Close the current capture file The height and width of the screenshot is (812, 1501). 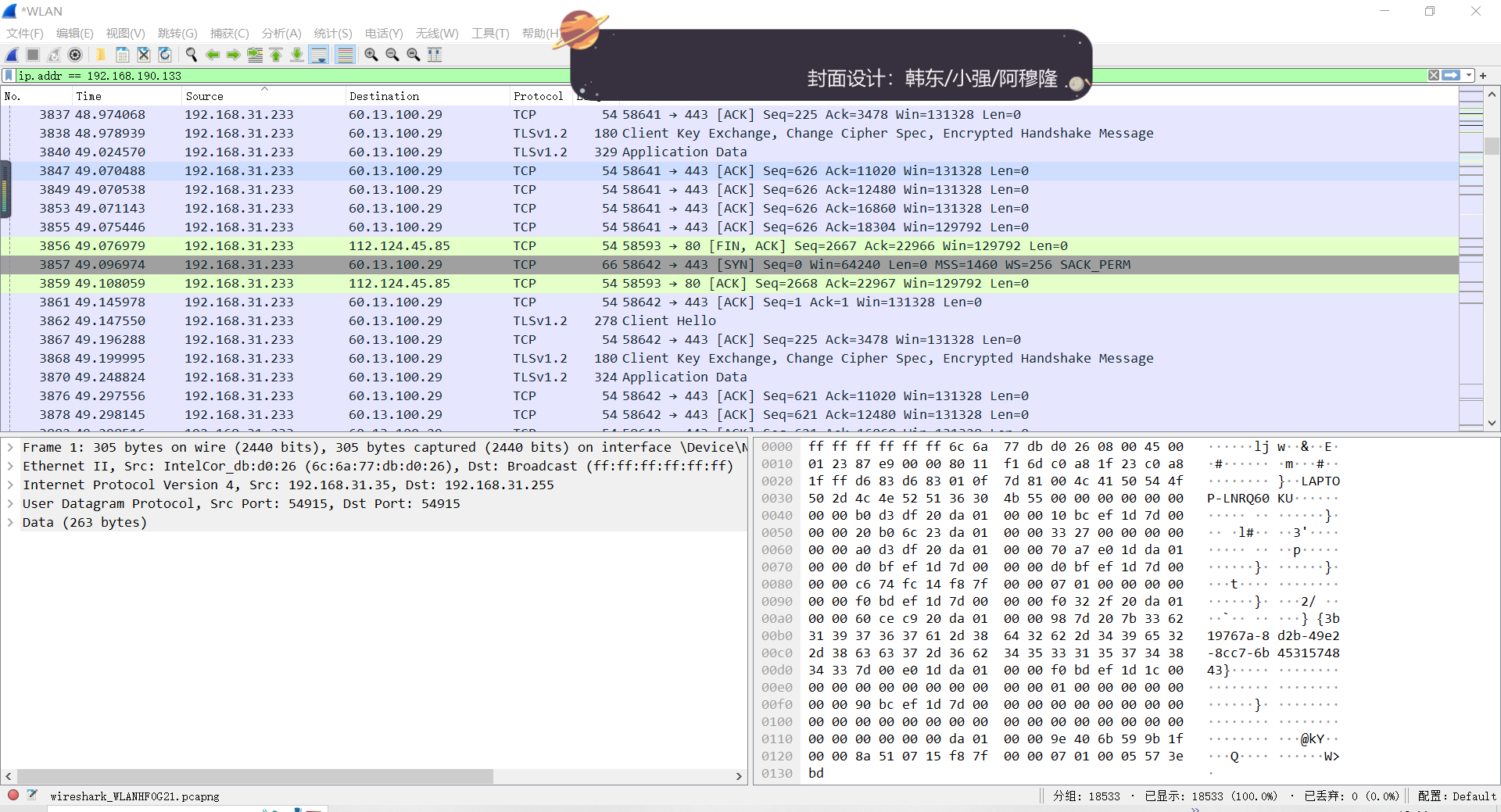144,55
